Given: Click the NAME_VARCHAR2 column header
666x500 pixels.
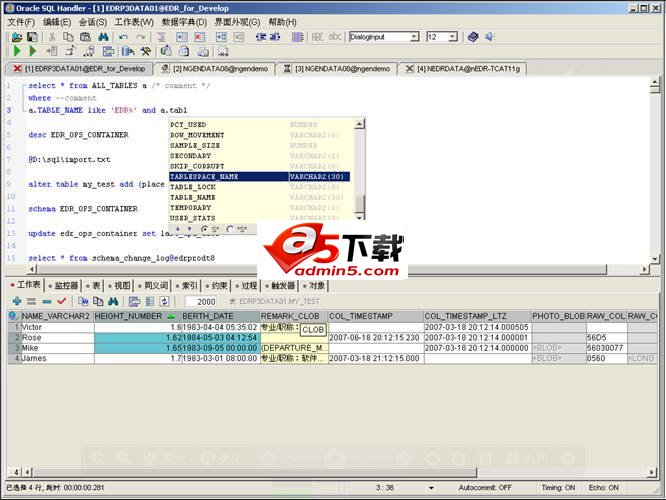Looking at the screenshot, I should [x=56, y=316].
